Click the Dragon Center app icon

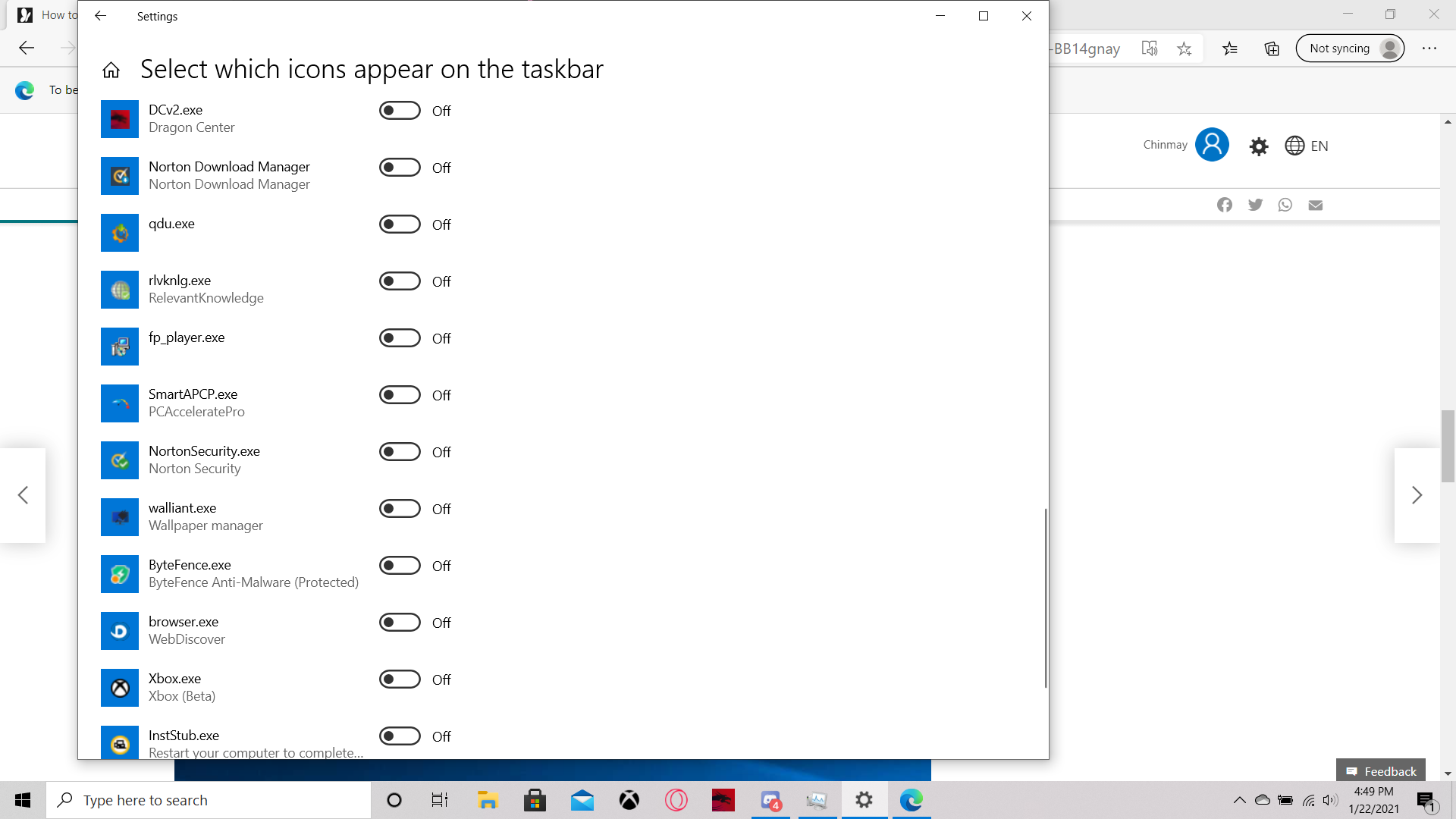click(120, 119)
